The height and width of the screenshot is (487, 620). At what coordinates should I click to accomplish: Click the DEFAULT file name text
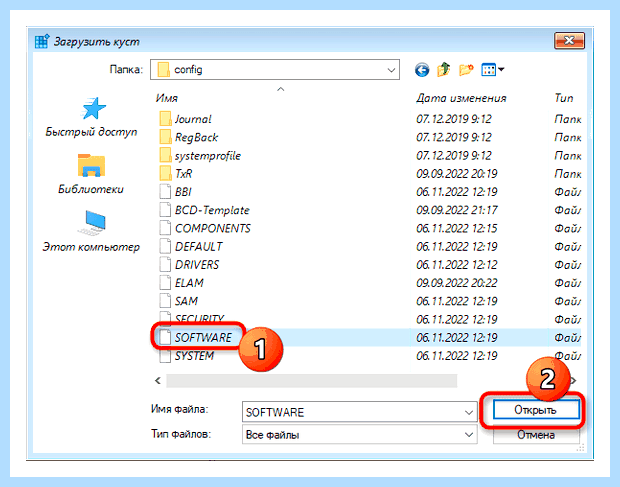pos(198,246)
